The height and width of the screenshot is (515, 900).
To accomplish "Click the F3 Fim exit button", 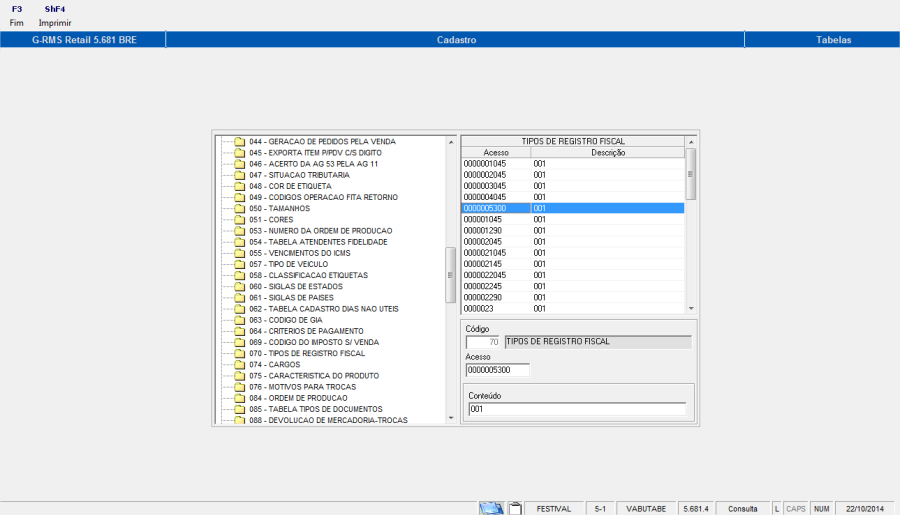I will pyautogui.click(x=17, y=16).
